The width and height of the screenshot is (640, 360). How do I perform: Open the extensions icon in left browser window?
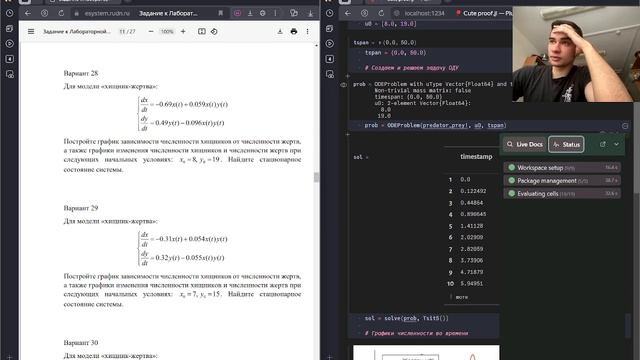pyautogui.click(x=293, y=13)
